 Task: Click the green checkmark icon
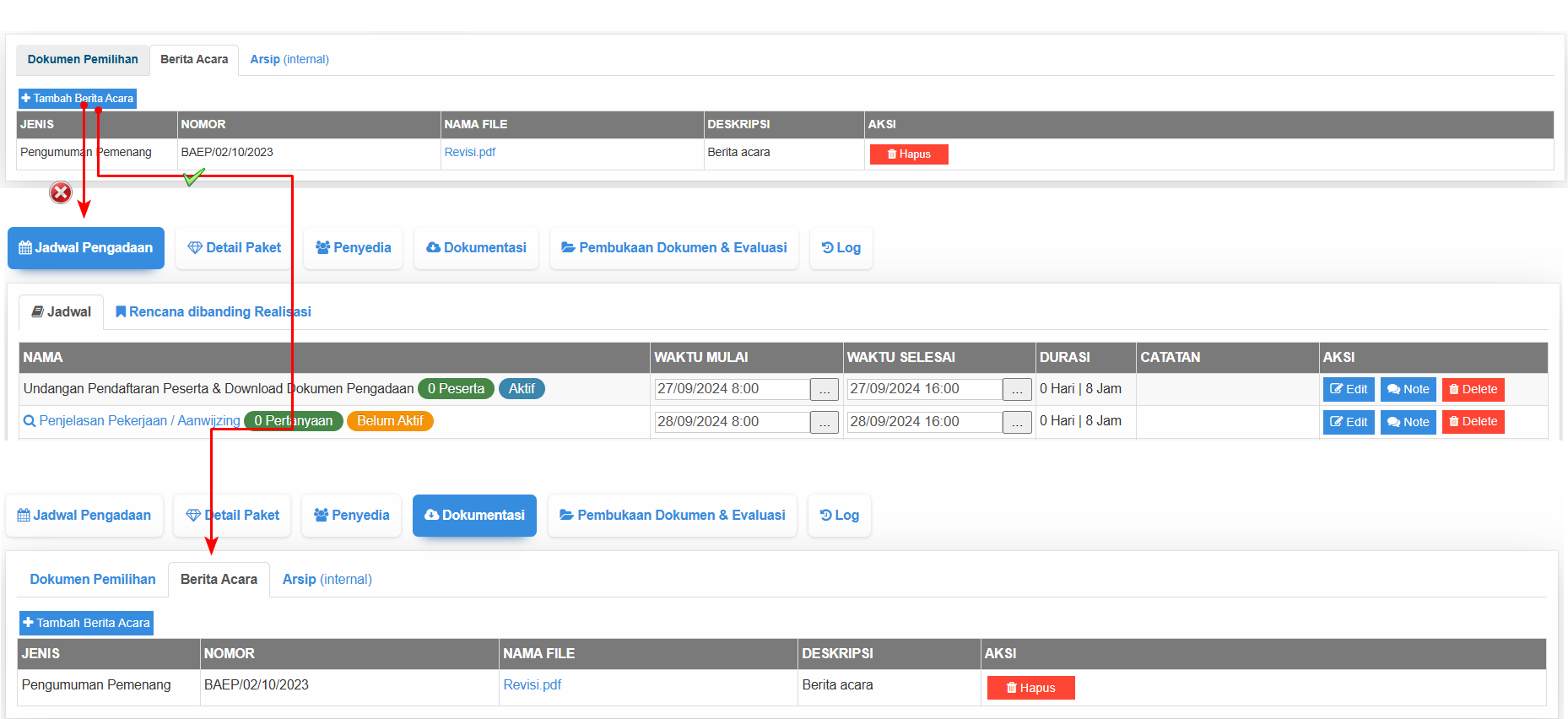(x=194, y=177)
